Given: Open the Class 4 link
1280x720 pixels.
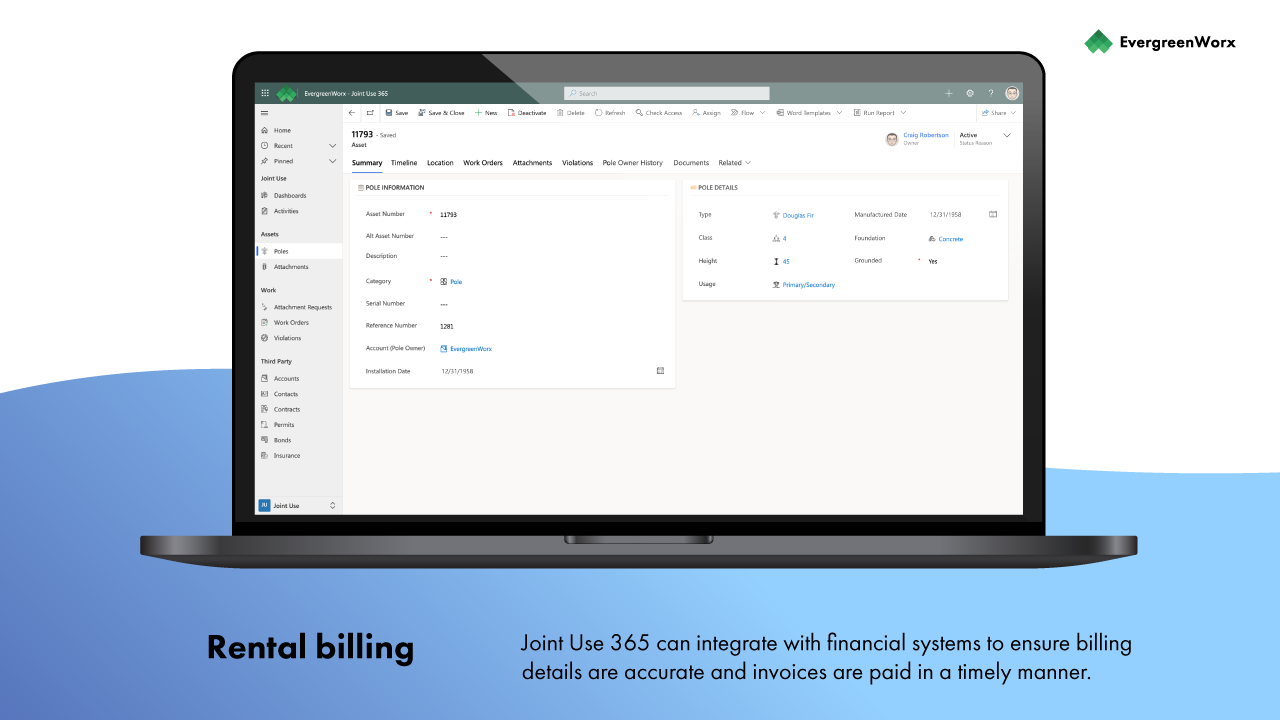Looking at the screenshot, I should tap(784, 239).
